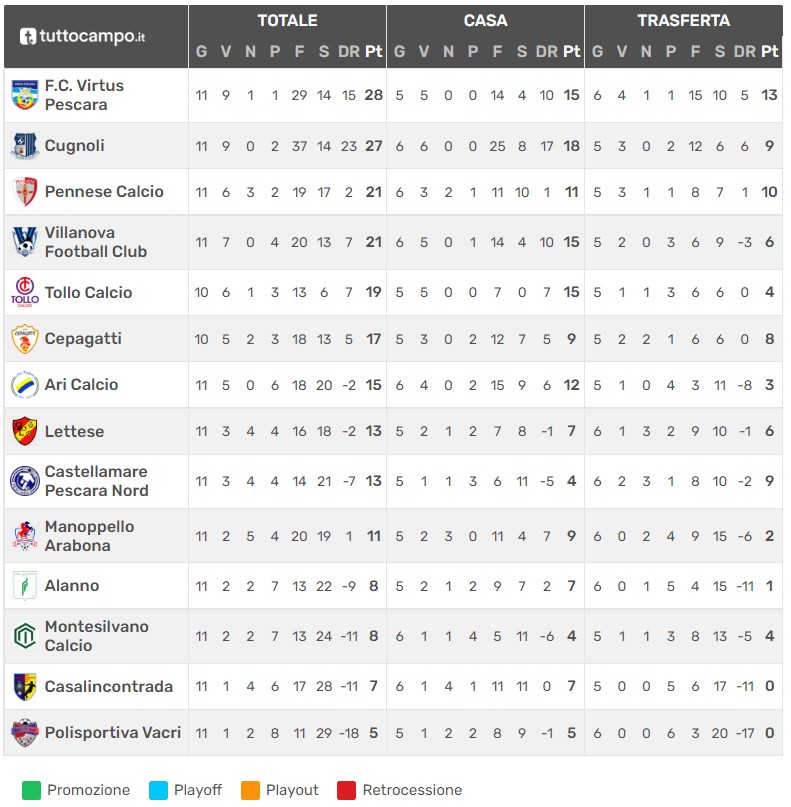
Task: Select the Casalincontrada team name
Action: point(109,687)
